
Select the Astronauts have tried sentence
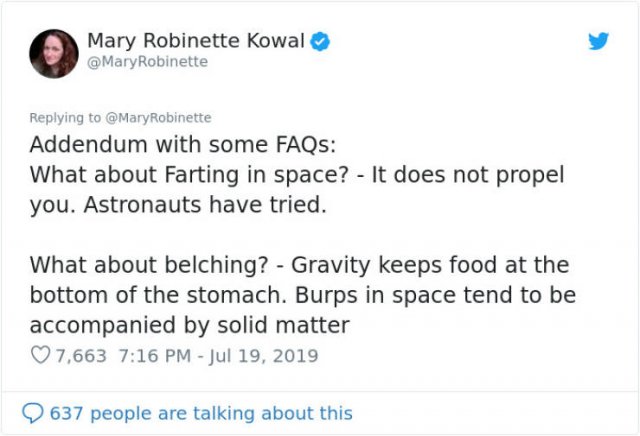point(205,205)
